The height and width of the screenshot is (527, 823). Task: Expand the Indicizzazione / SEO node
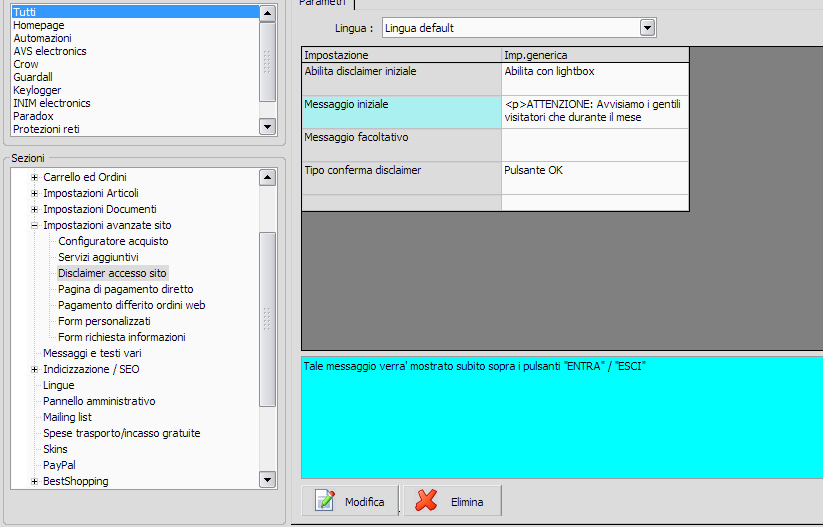(x=35, y=370)
